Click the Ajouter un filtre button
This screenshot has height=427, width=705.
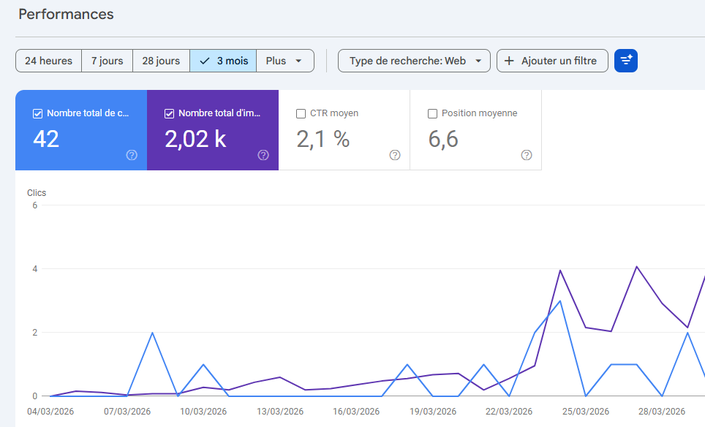point(552,61)
